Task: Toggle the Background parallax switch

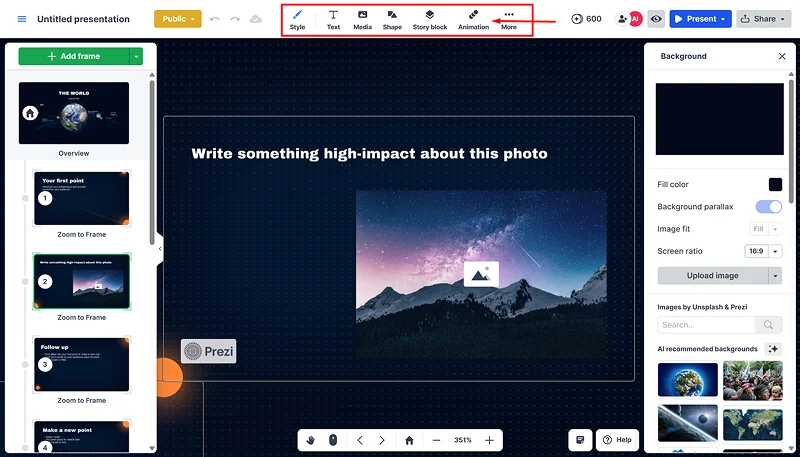Action: point(768,207)
